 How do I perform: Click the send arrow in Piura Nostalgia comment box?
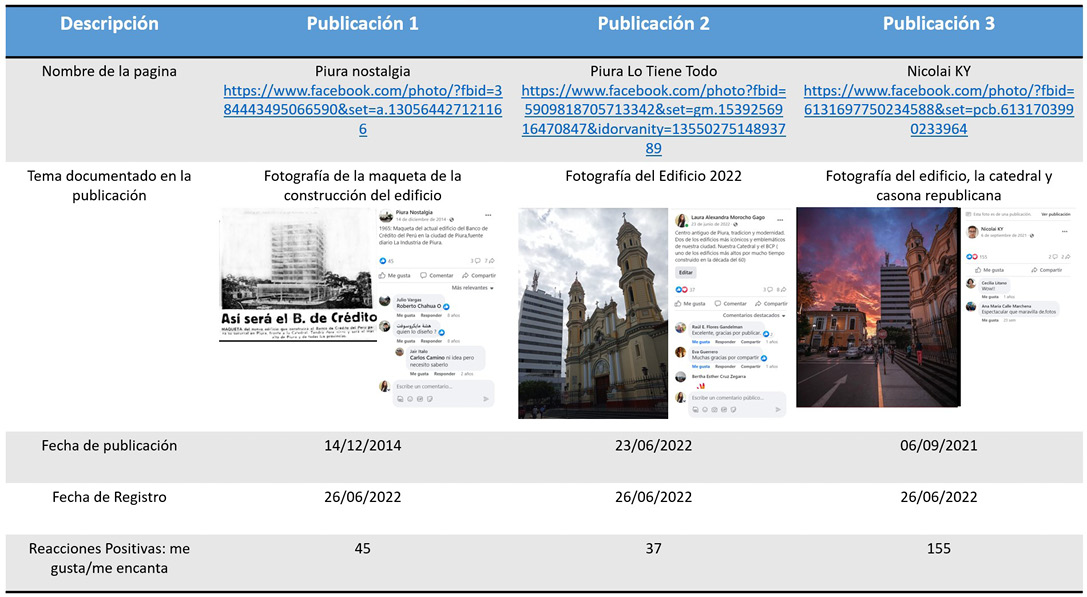coord(486,399)
